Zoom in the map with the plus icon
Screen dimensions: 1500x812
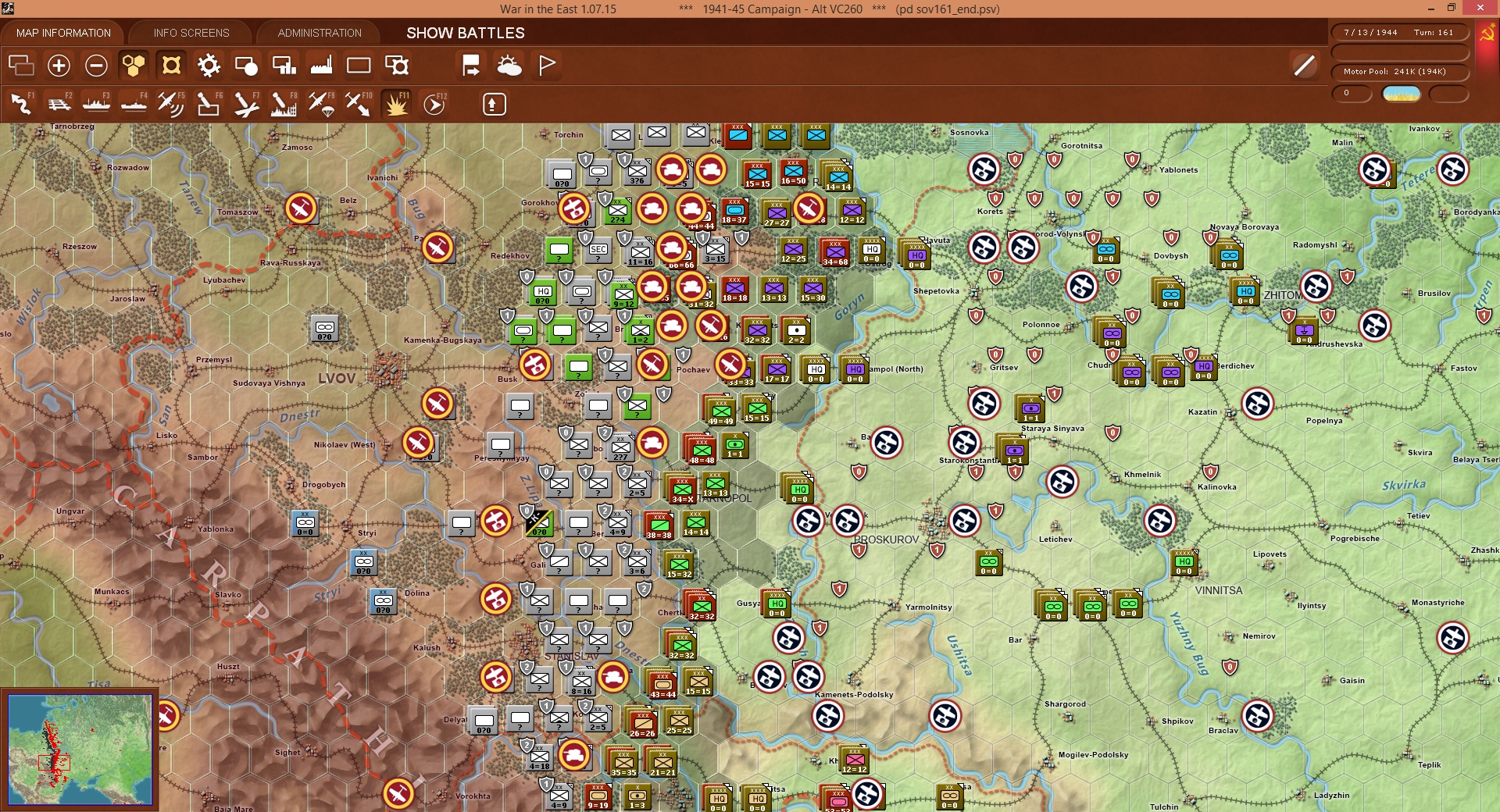pyautogui.click(x=59, y=66)
